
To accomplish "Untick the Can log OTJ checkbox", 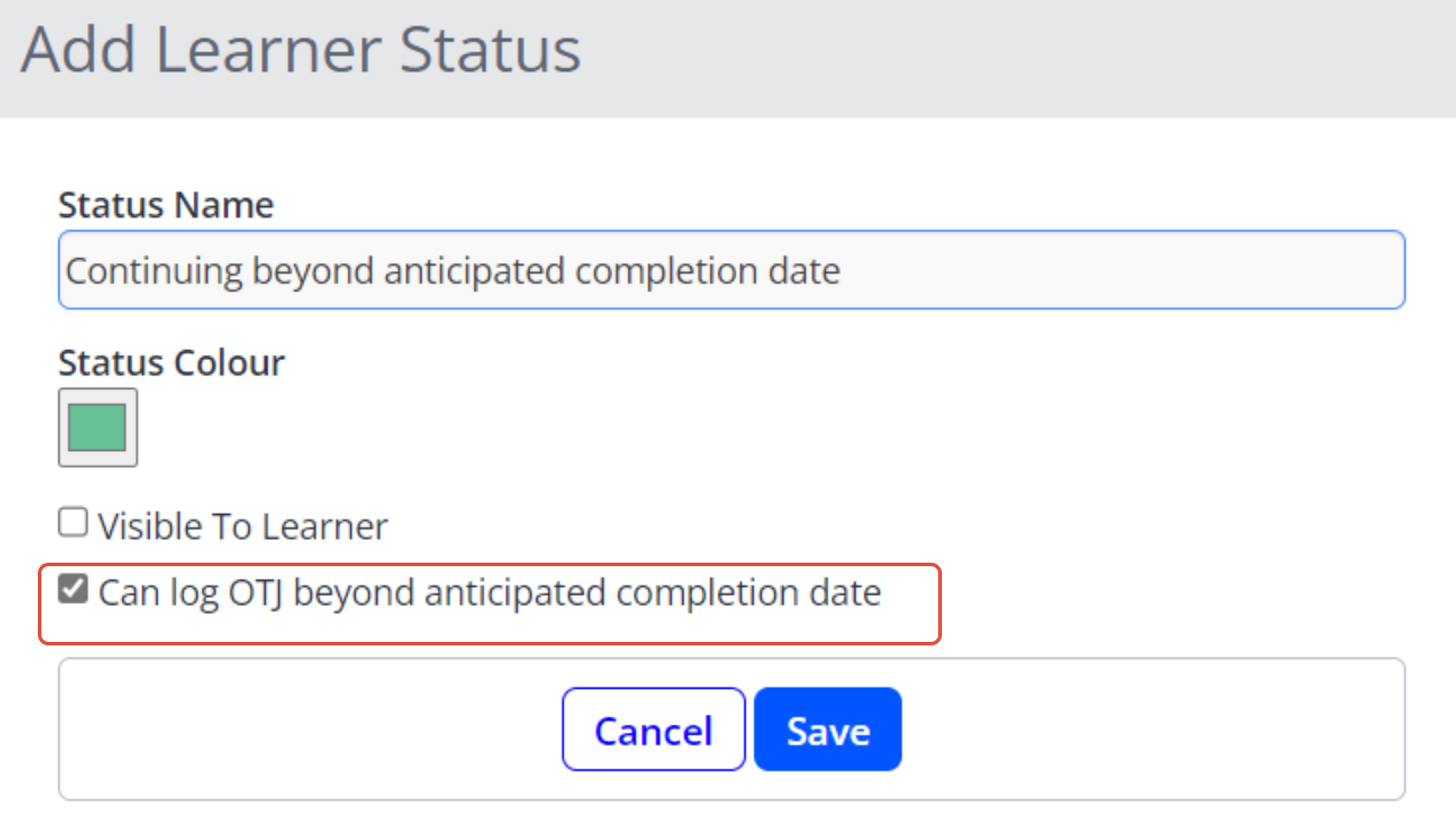I will [73, 590].
